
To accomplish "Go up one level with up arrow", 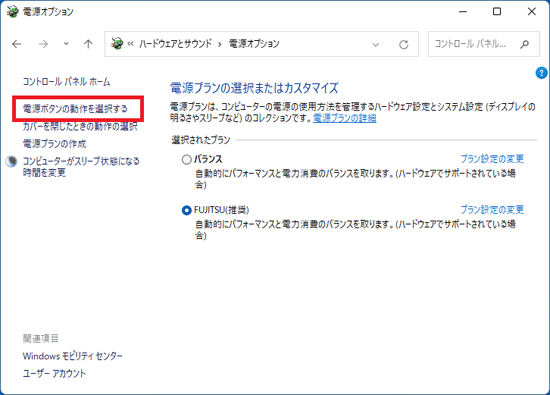I will [88, 44].
